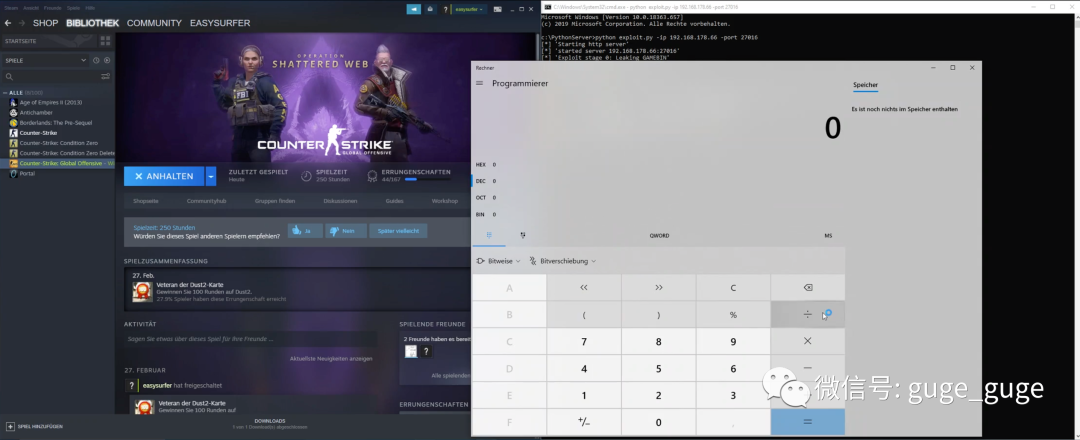Open the COMMUNITY tab in Steam
The image size is (1080, 440).
154,22
